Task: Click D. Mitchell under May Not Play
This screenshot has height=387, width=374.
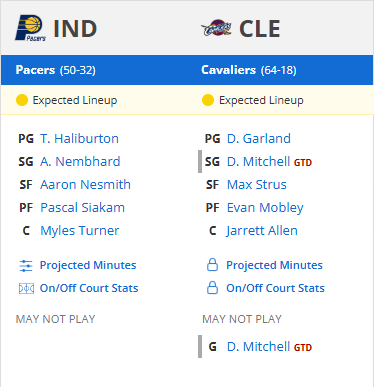Action: pos(258,347)
